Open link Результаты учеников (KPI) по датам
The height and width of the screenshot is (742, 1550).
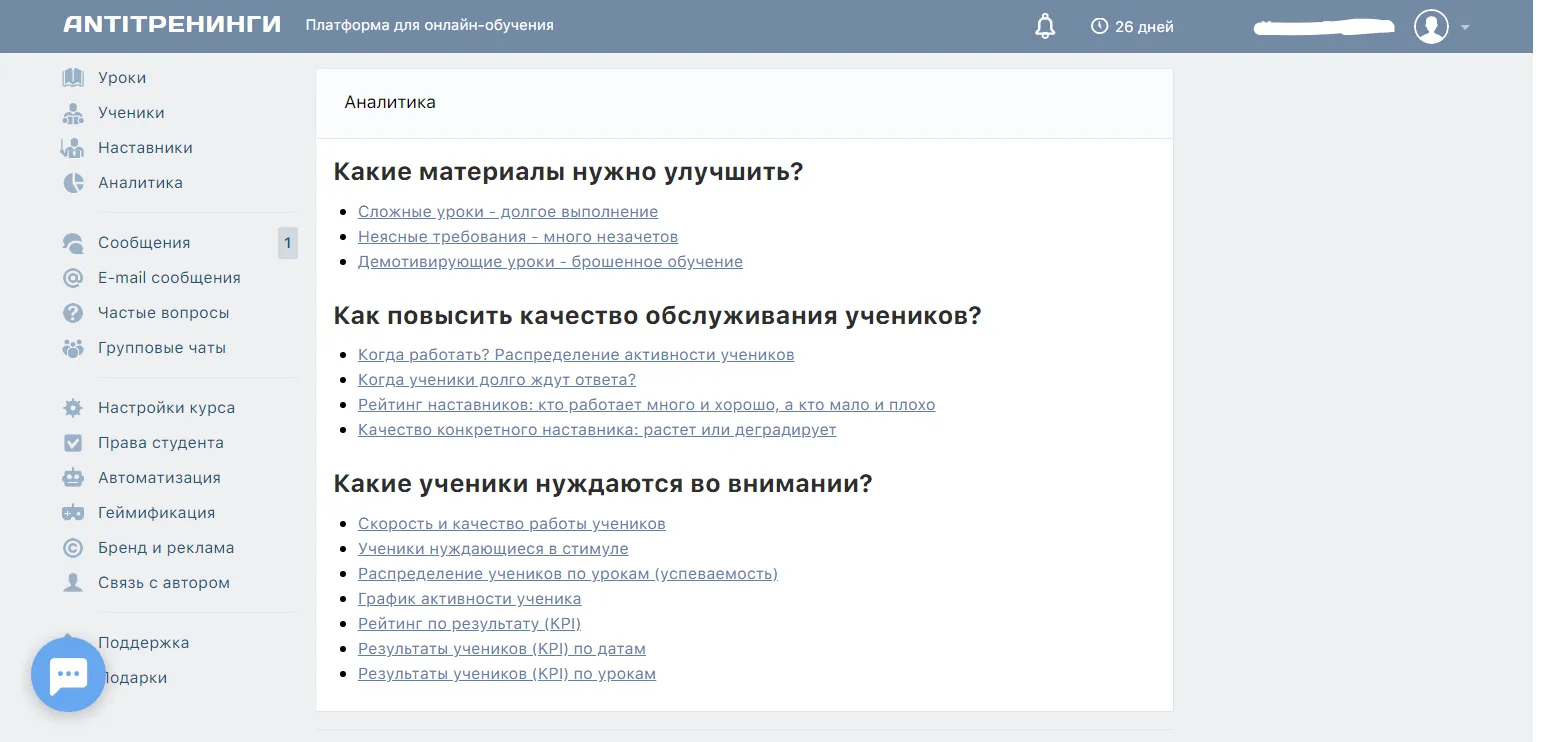coord(502,649)
